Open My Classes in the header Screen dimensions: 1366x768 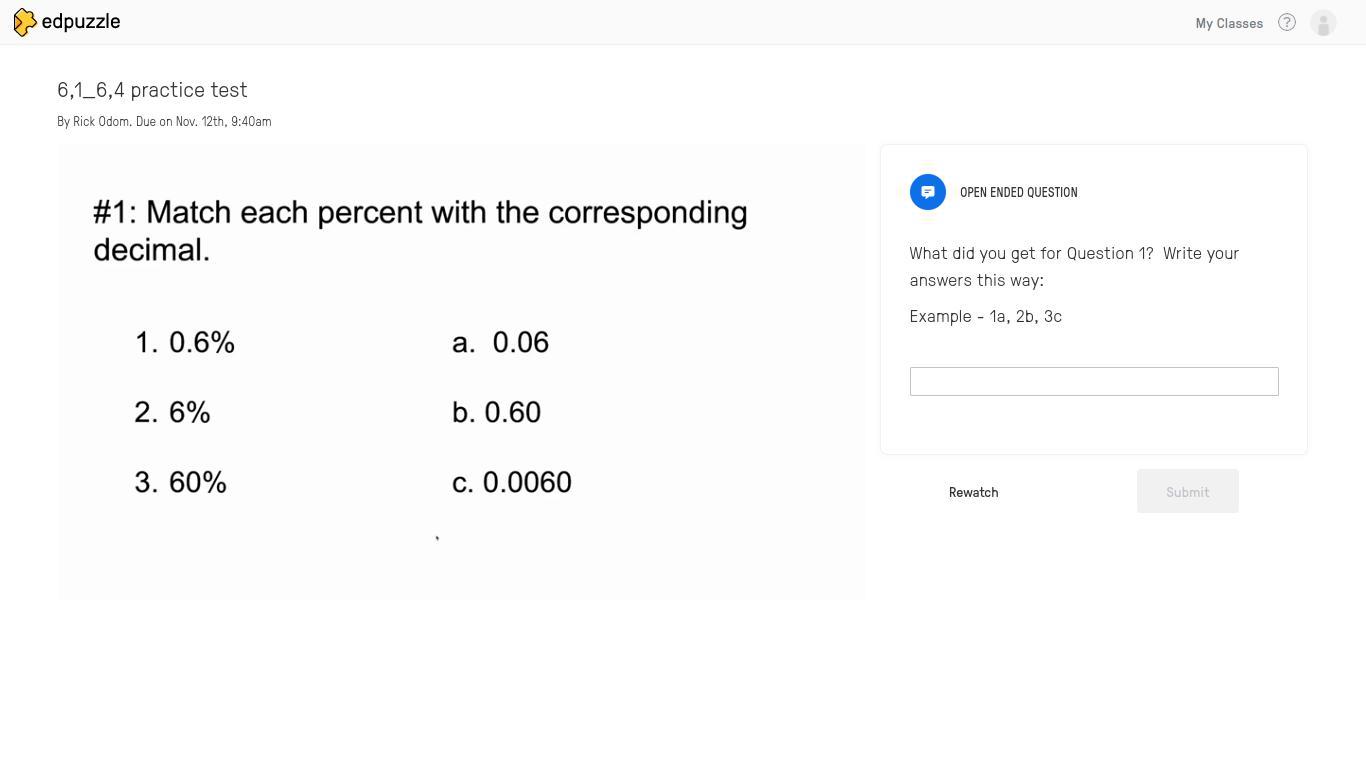1229,23
